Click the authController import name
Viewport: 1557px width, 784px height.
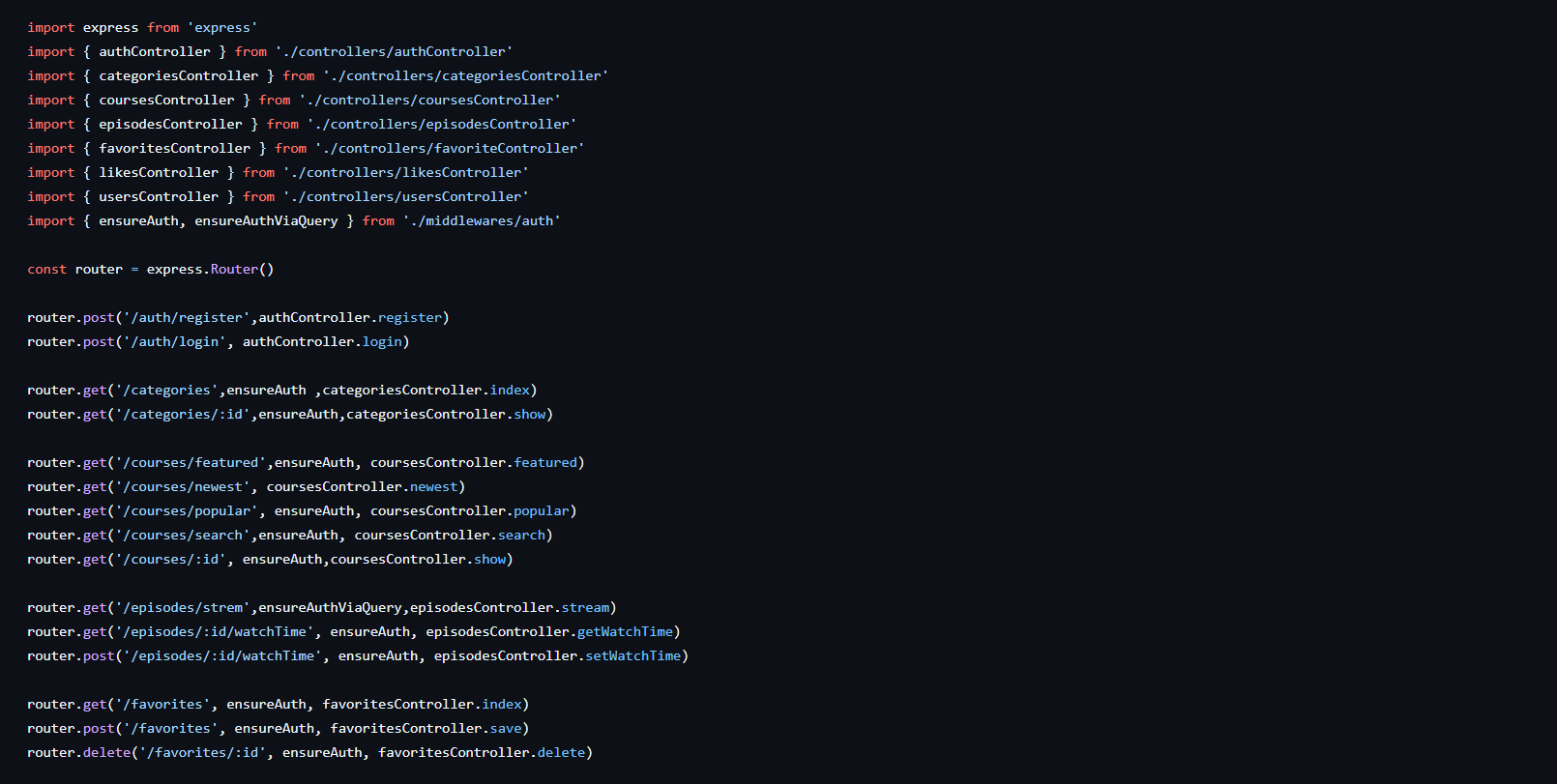point(155,52)
